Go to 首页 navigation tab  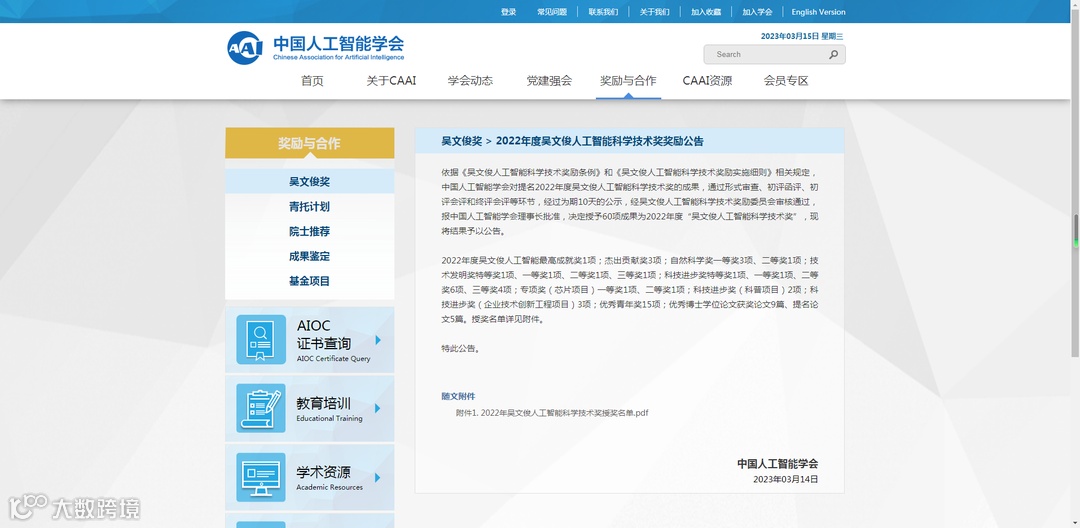[x=312, y=81]
